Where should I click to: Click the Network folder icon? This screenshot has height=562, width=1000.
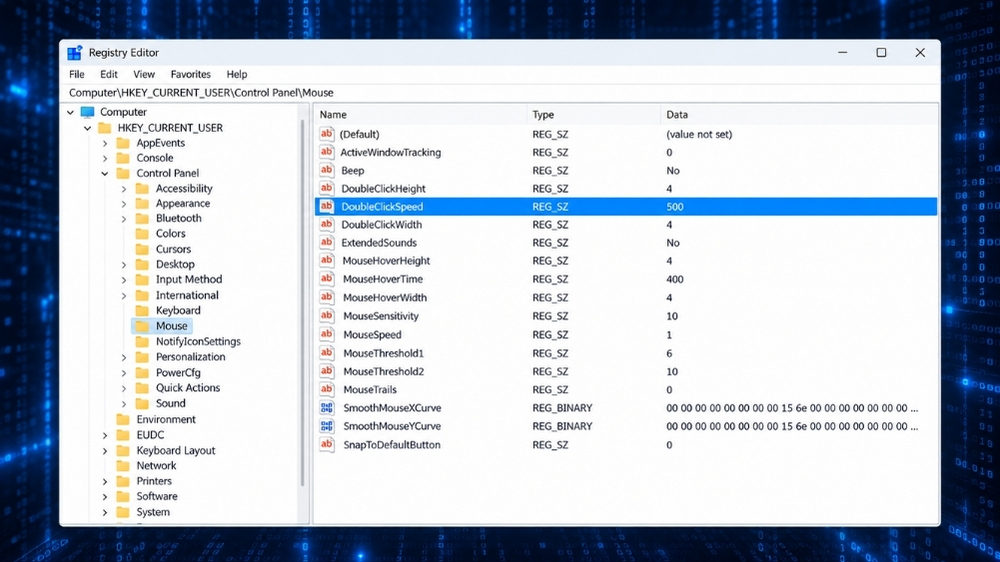(x=123, y=466)
